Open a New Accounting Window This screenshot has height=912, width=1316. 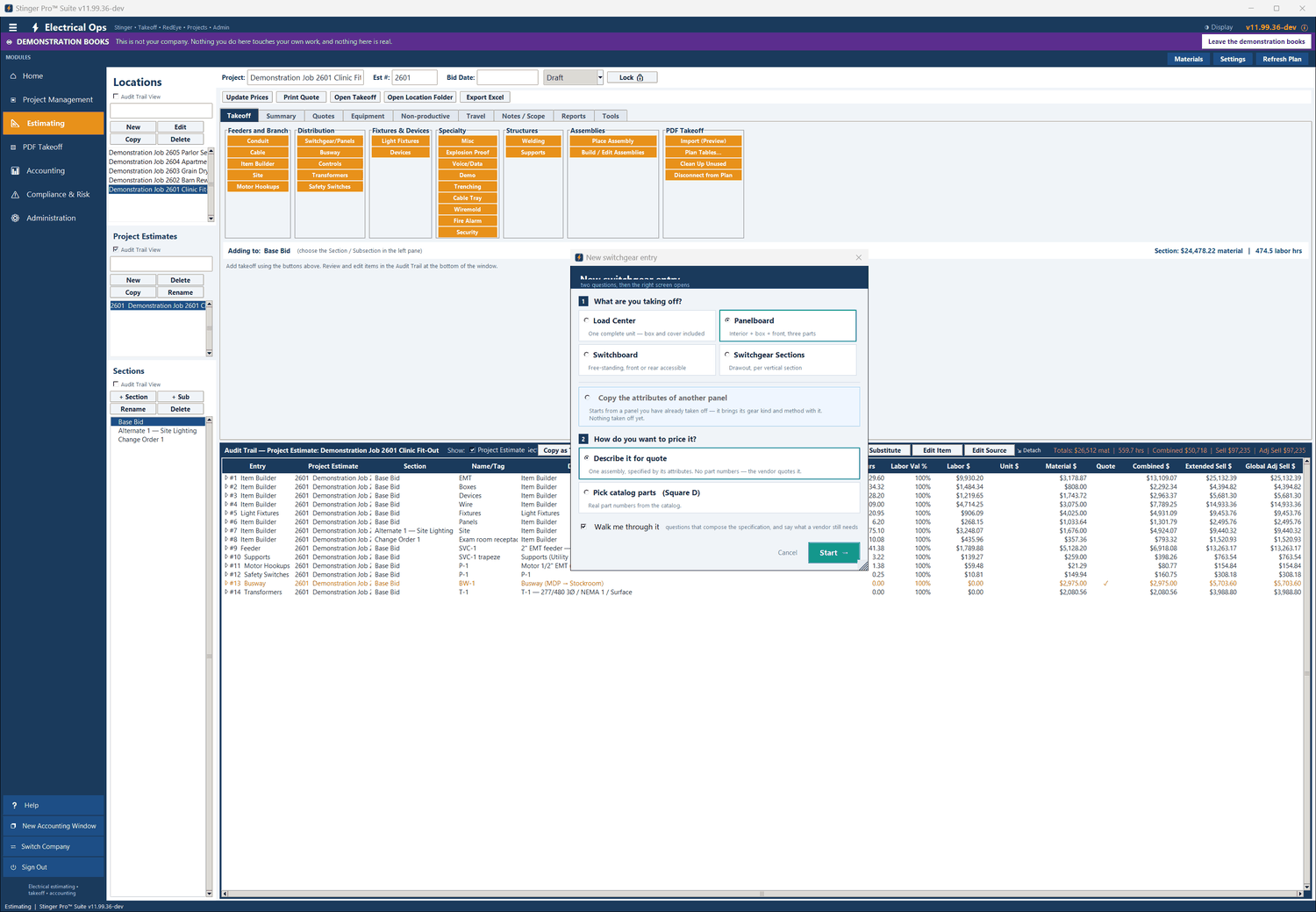pyautogui.click(x=54, y=826)
